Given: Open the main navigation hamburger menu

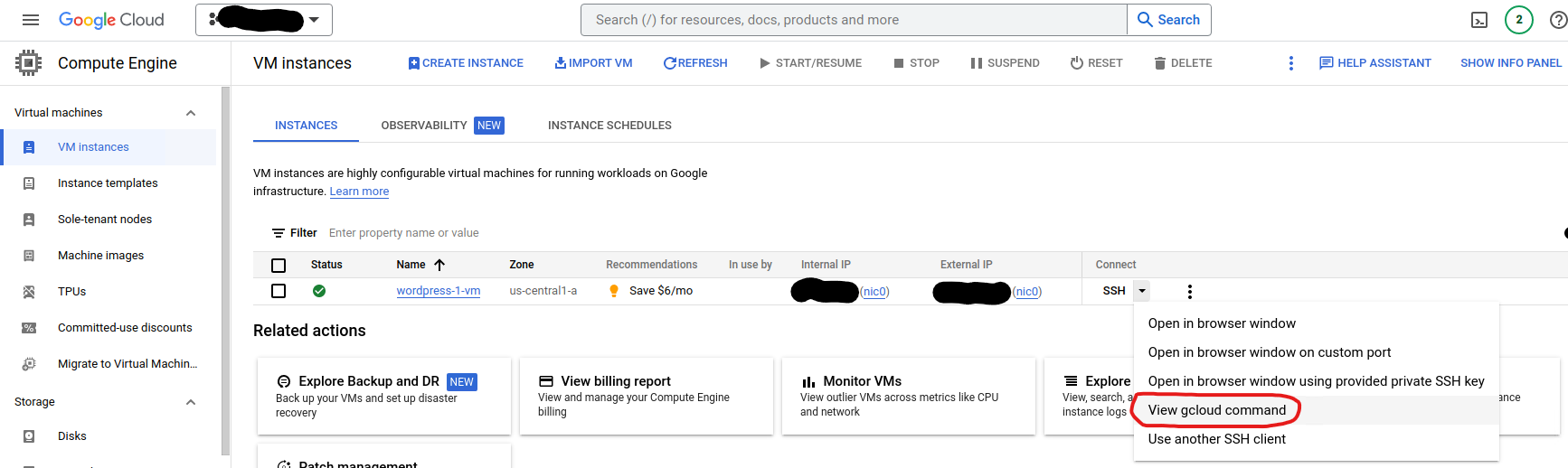Looking at the screenshot, I should pos(31,20).
